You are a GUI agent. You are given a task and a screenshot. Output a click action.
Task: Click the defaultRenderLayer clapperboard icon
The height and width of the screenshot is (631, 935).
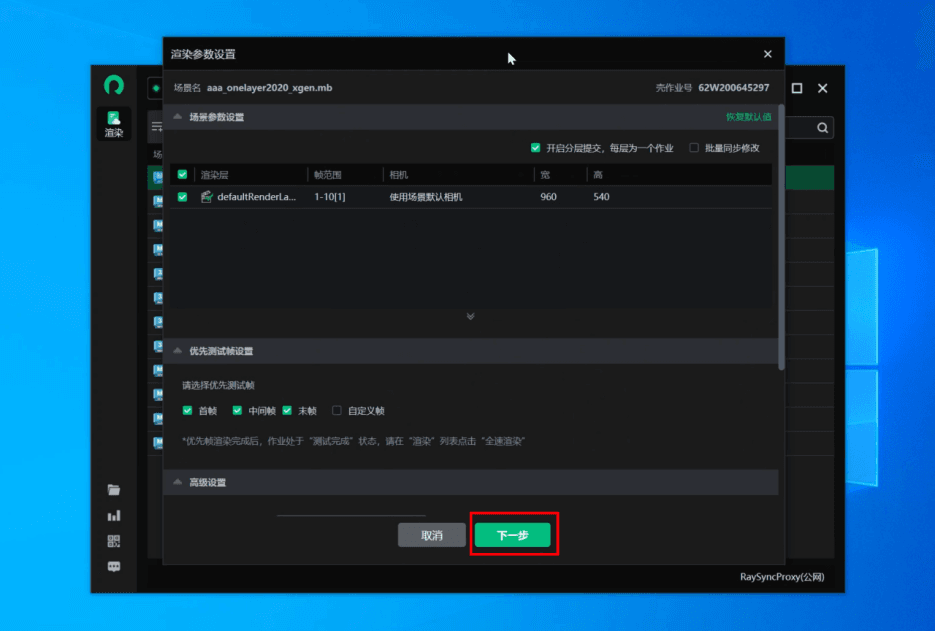tap(206, 197)
